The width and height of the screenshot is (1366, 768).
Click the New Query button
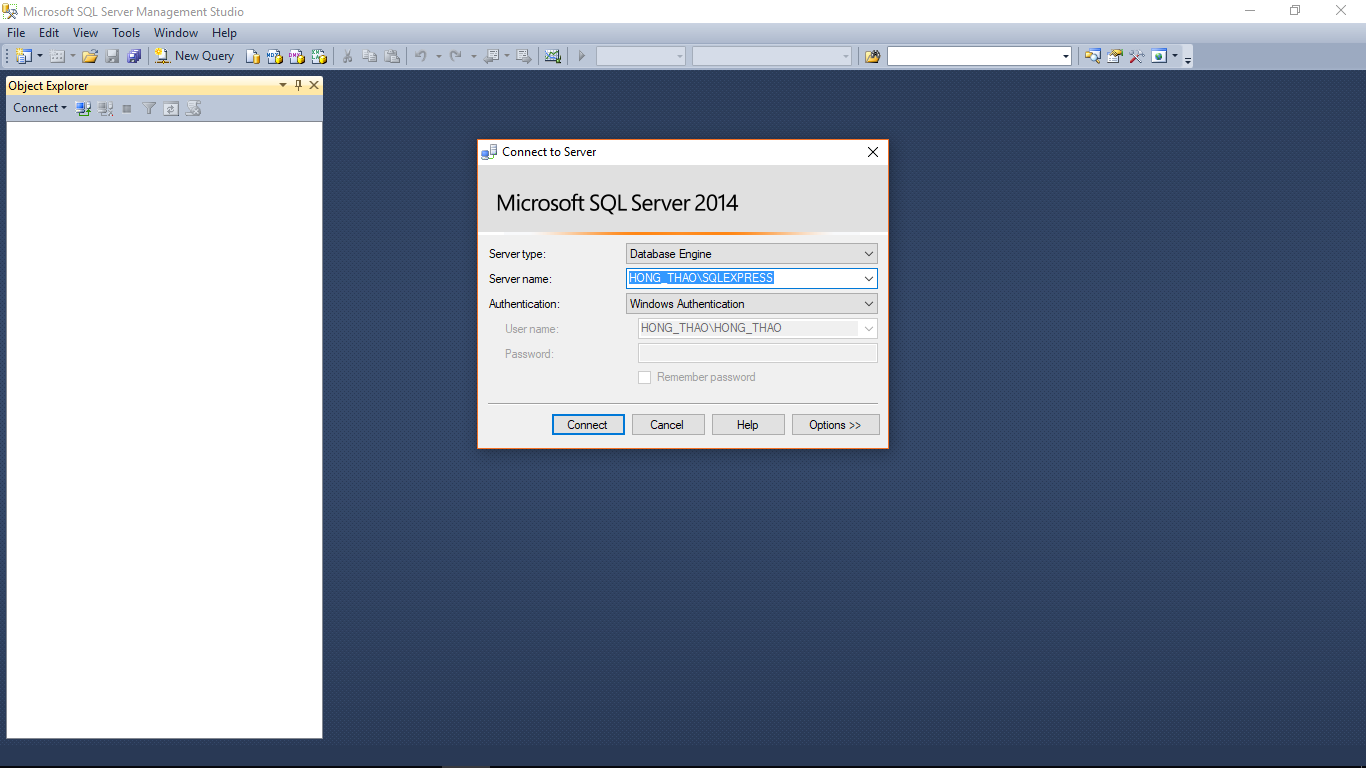coord(195,56)
